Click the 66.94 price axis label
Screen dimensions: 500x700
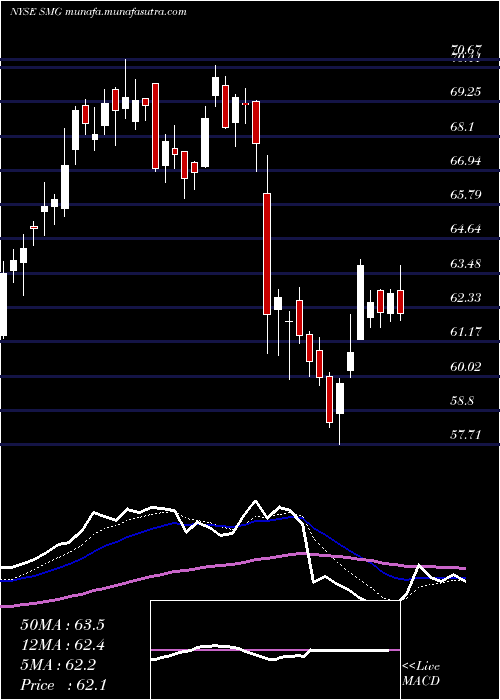click(466, 161)
